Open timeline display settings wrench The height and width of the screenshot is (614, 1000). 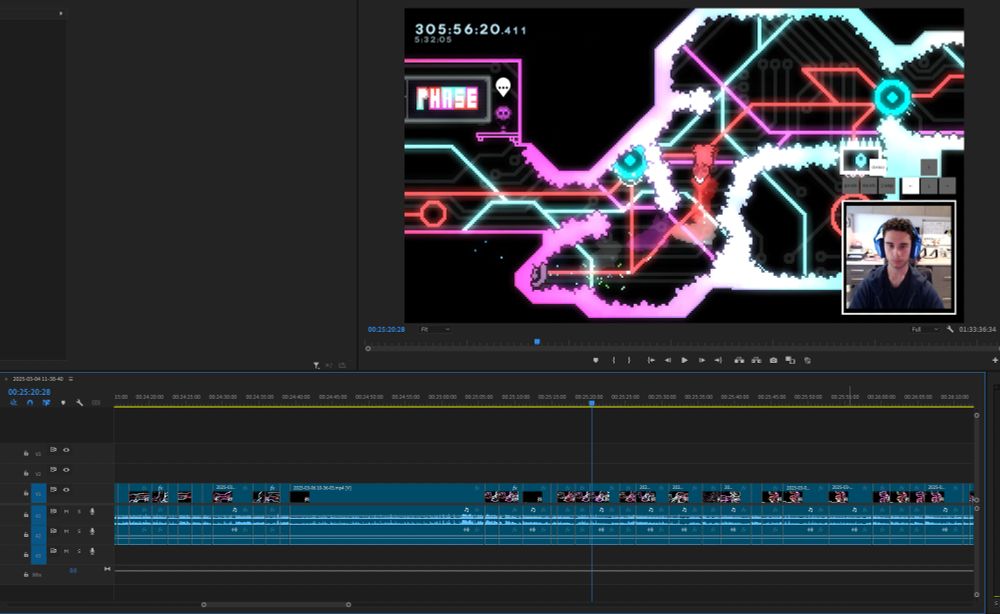tap(80, 403)
